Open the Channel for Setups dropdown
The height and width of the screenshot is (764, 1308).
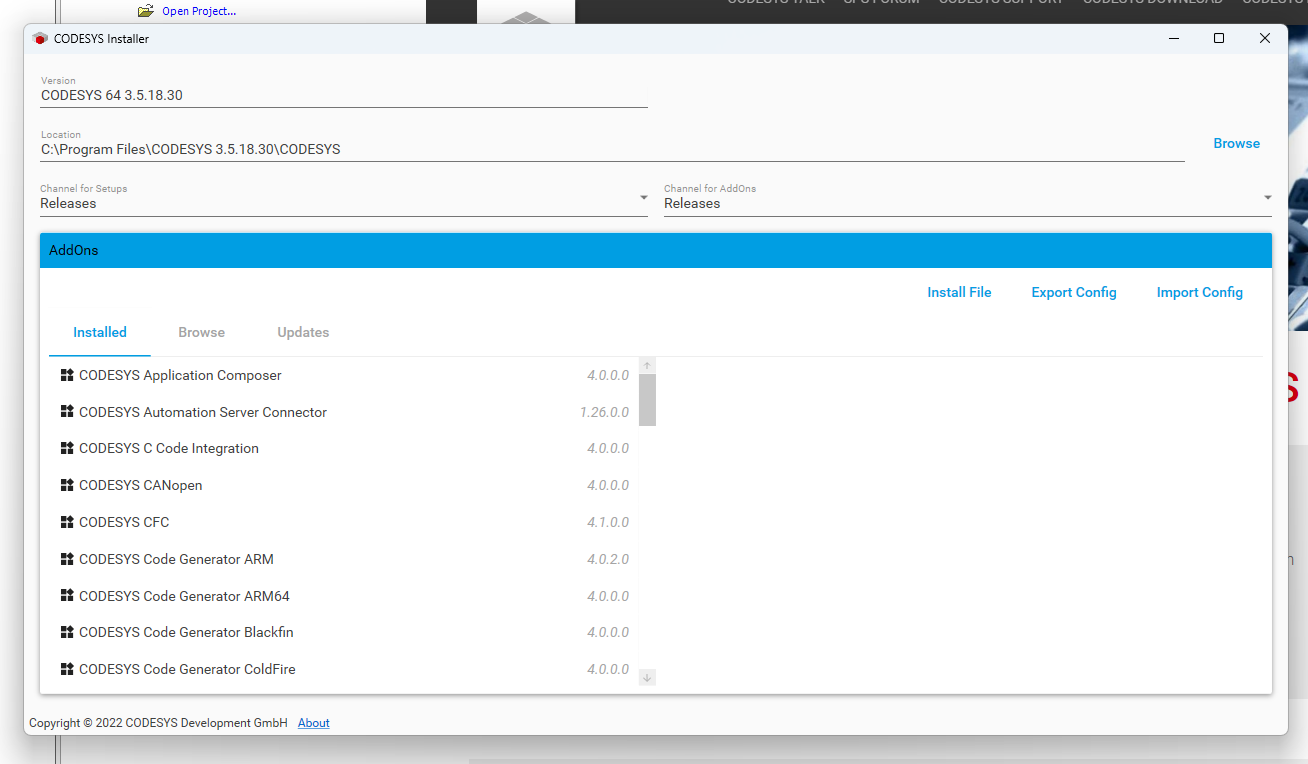point(344,198)
